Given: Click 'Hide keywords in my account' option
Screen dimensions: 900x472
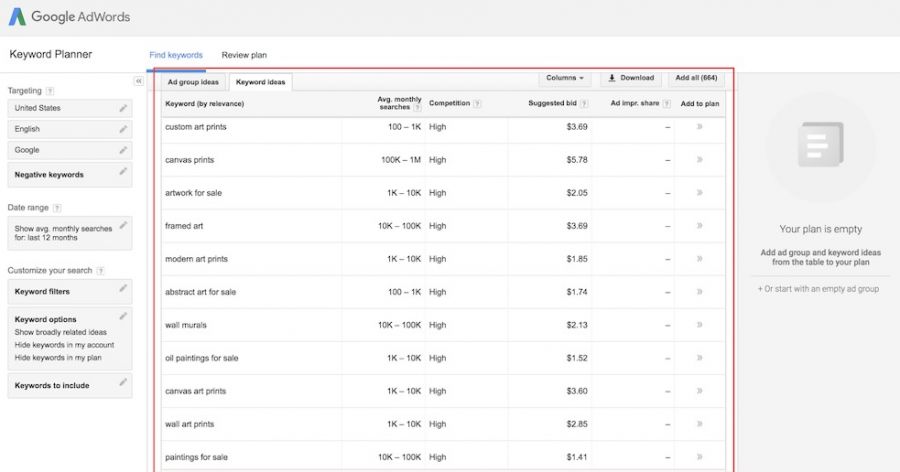Looking at the screenshot, I should tap(64, 345).
